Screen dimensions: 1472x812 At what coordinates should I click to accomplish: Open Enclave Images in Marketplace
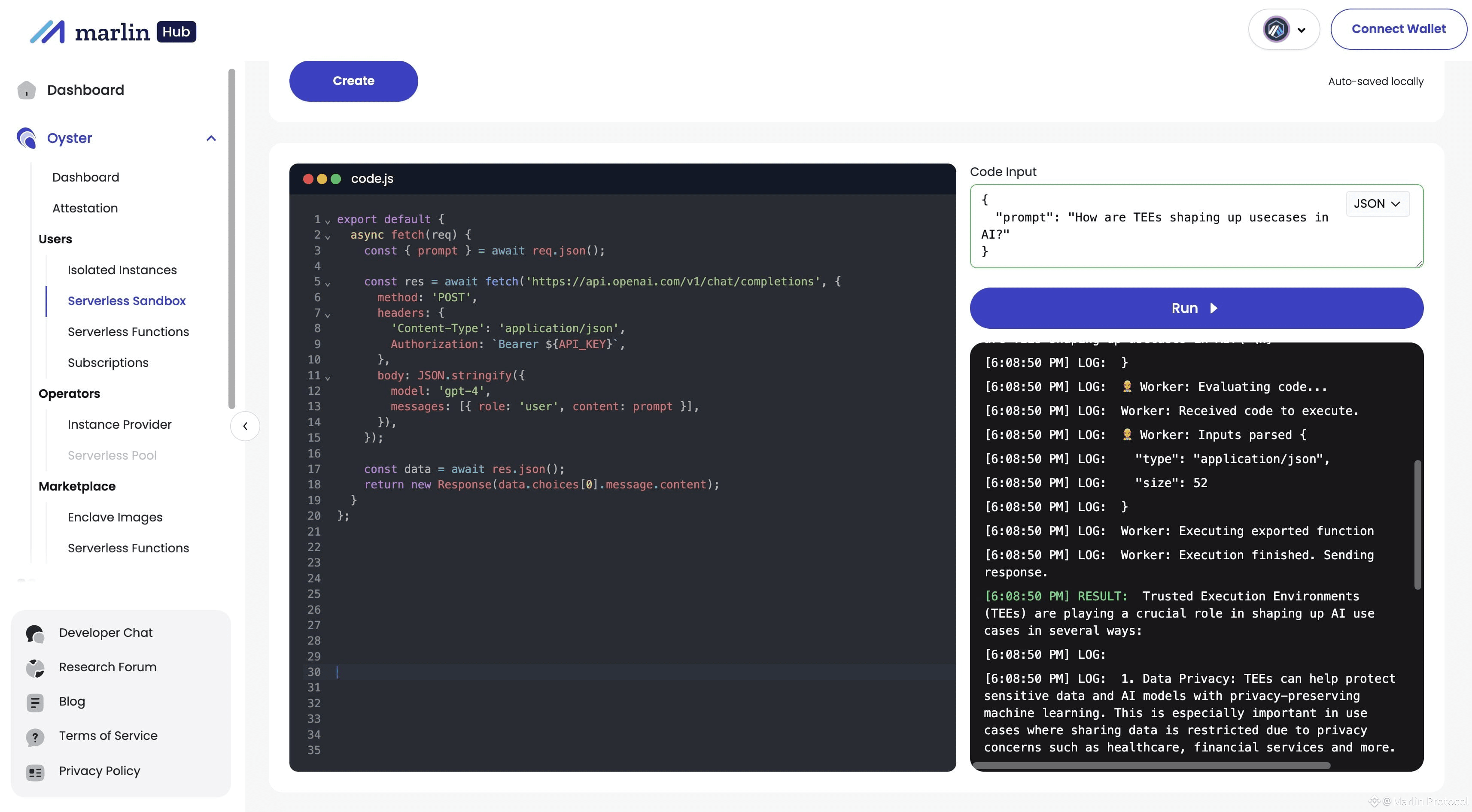[115, 517]
